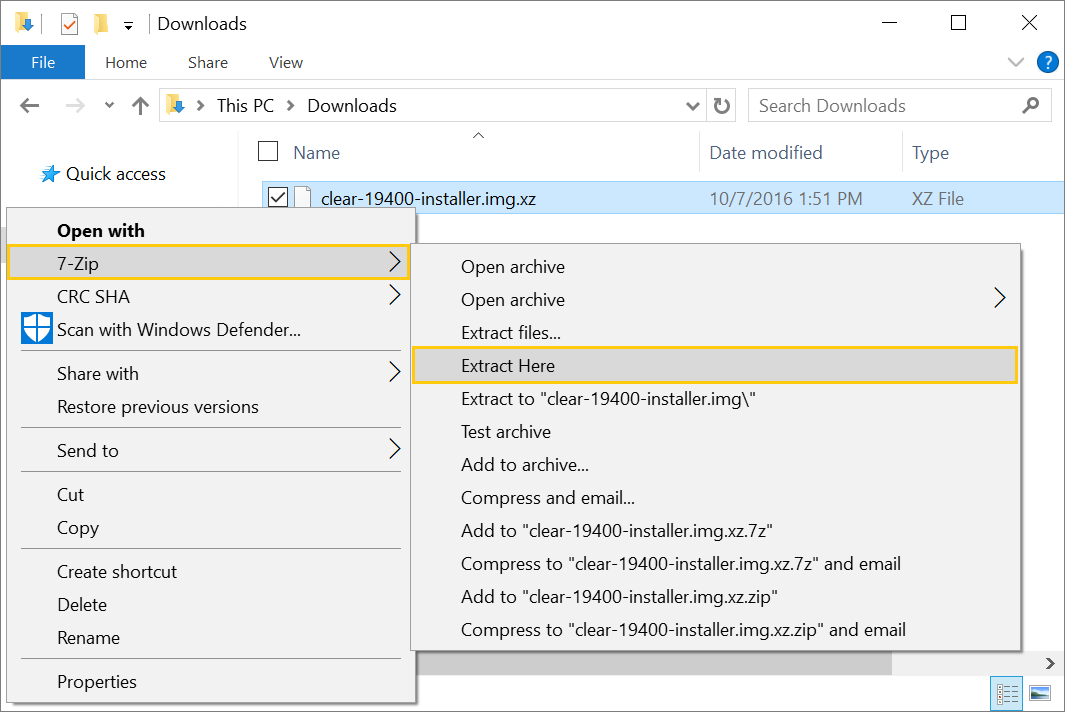Click the search magnifier icon
Screen dimensions: 1065x712
tap(1030, 105)
